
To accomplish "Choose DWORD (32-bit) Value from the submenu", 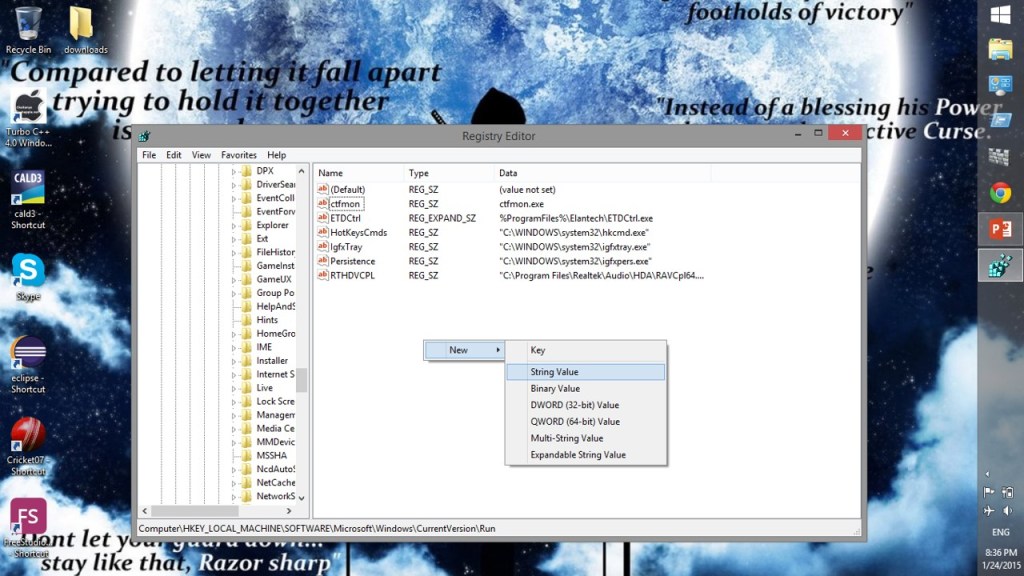I will coord(575,404).
